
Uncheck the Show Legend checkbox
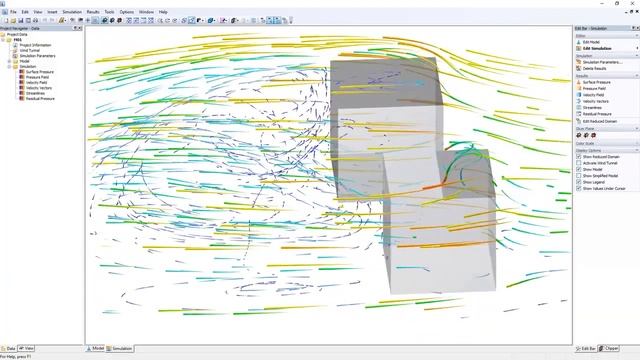coord(579,182)
